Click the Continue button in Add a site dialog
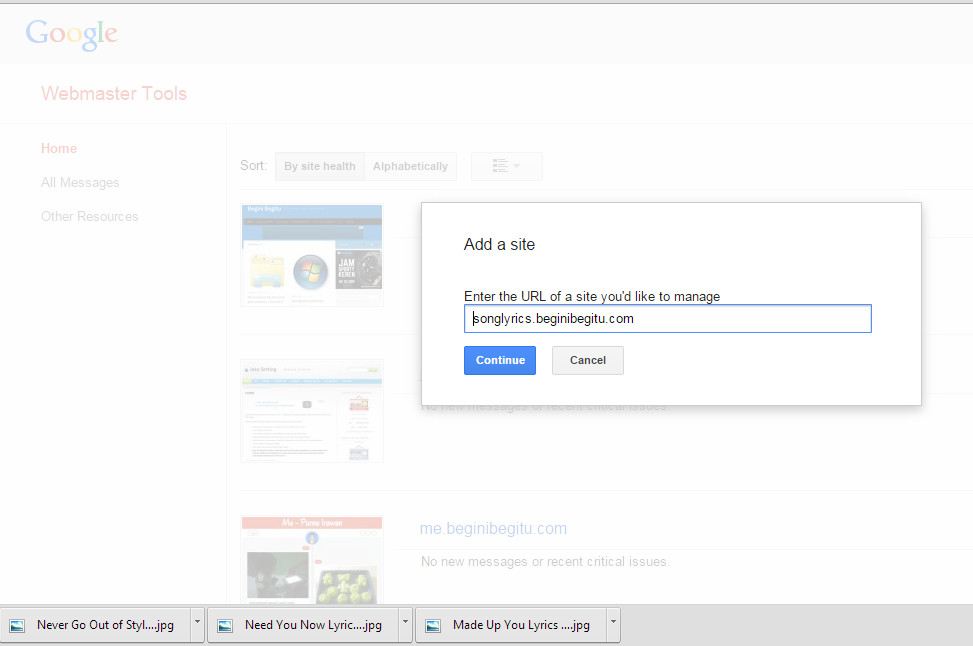This screenshot has height=646, width=973. [x=500, y=361]
